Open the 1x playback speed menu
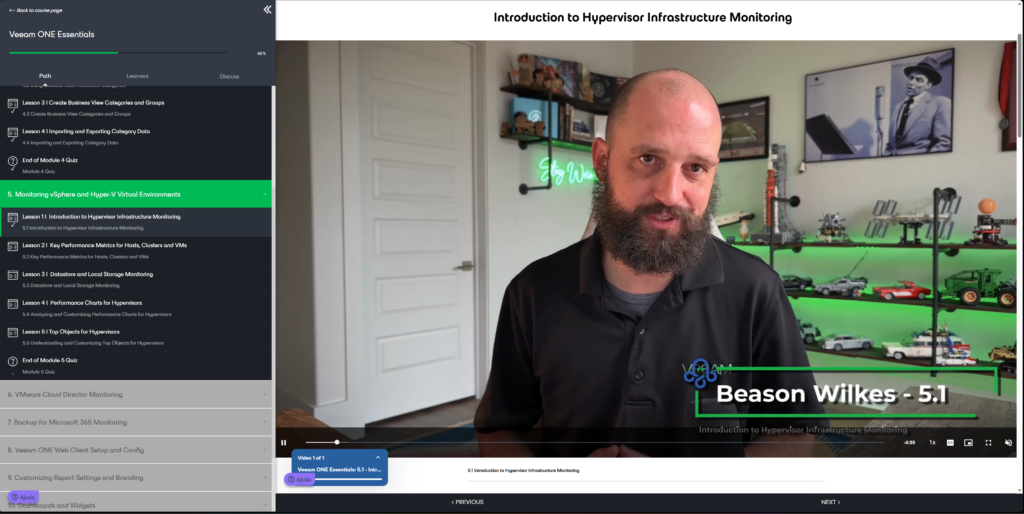Screen dimensions: 1024x514 (x=932, y=442)
